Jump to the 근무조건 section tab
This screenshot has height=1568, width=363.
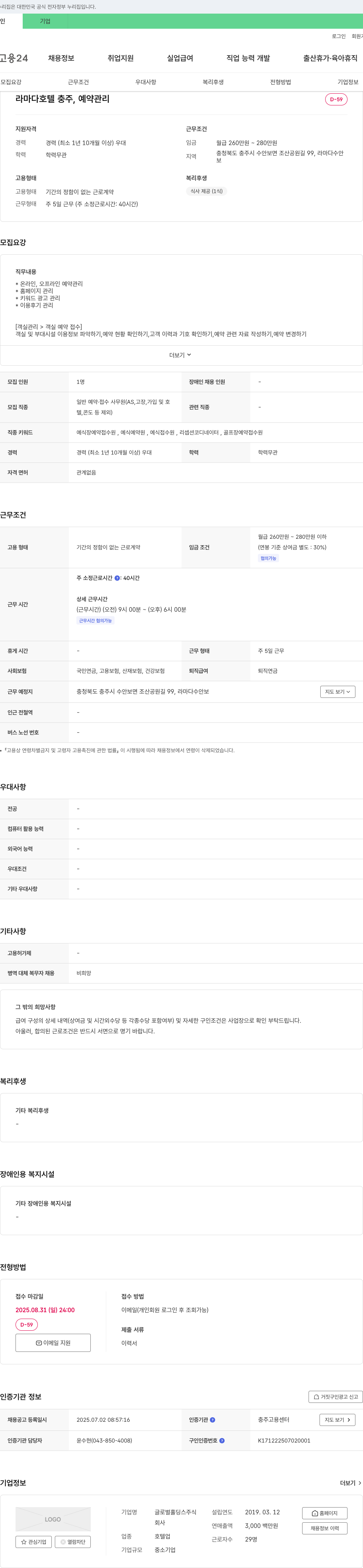click(x=78, y=82)
